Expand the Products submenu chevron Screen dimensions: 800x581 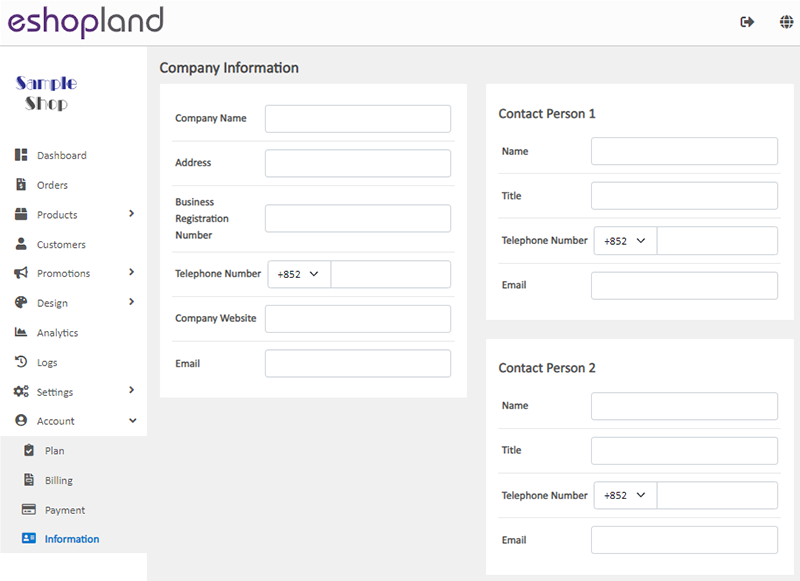click(x=132, y=214)
